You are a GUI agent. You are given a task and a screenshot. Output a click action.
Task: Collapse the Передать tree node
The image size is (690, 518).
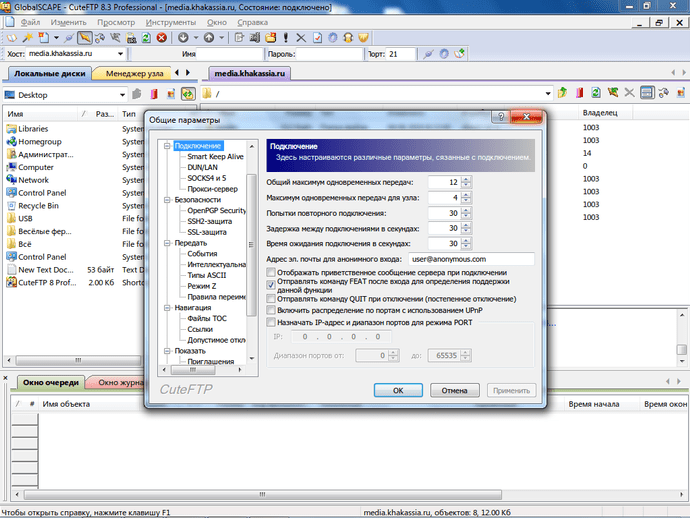[x=167, y=243]
